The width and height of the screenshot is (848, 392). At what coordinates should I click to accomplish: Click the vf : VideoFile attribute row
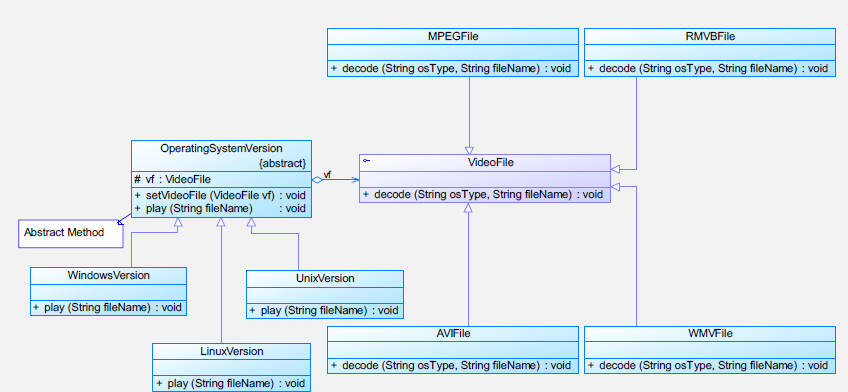[221, 180]
